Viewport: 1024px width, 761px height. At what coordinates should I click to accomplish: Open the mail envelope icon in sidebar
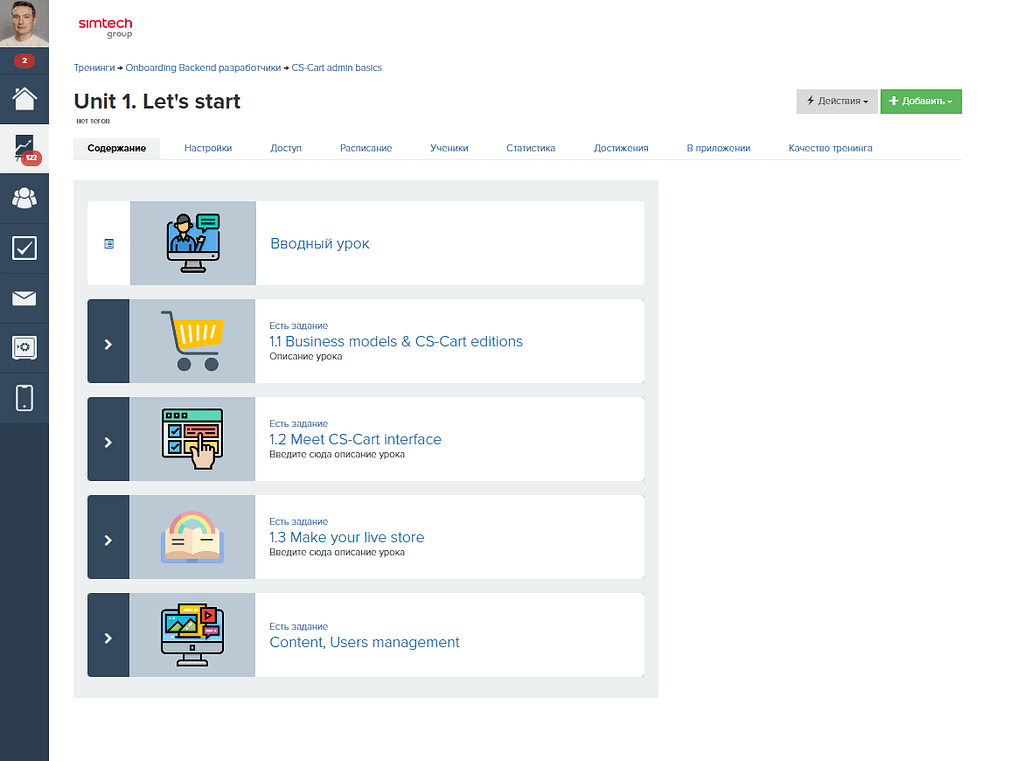pos(24,299)
